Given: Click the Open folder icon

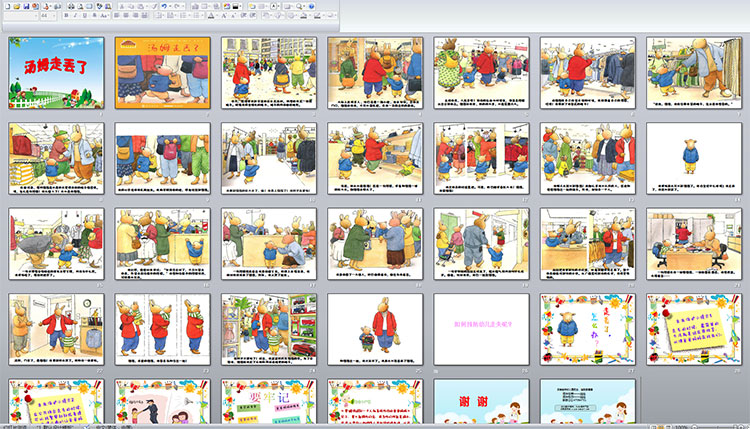Looking at the screenshot, I should (x=16, y=7).
